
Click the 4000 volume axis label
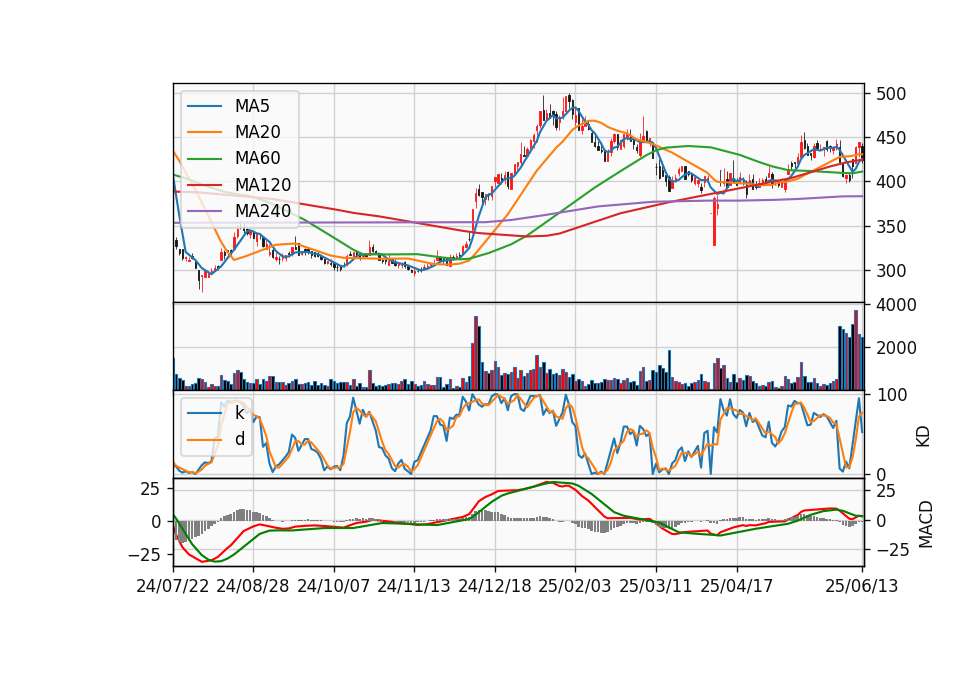click(x=896, y=305)
